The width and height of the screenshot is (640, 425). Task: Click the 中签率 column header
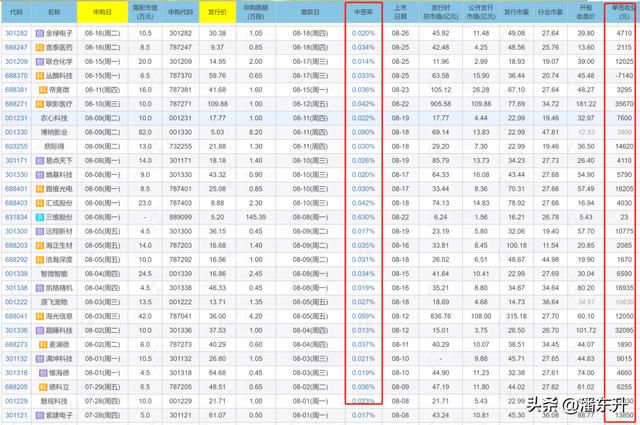363,12
